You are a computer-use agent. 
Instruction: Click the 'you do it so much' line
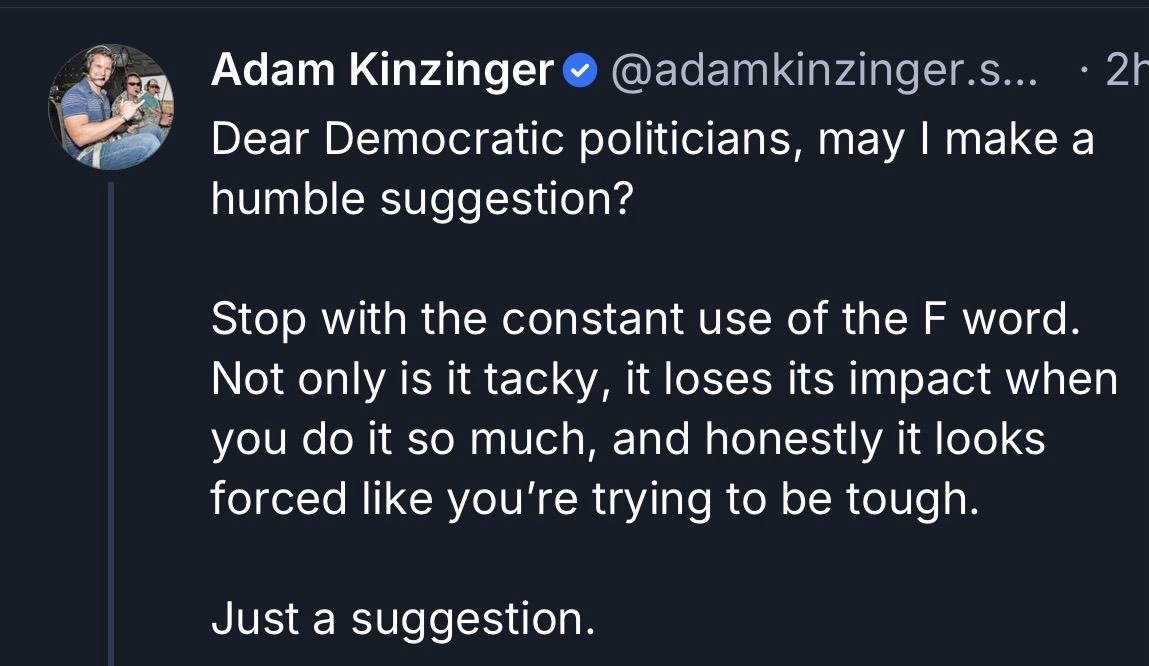tap(628, 439)
